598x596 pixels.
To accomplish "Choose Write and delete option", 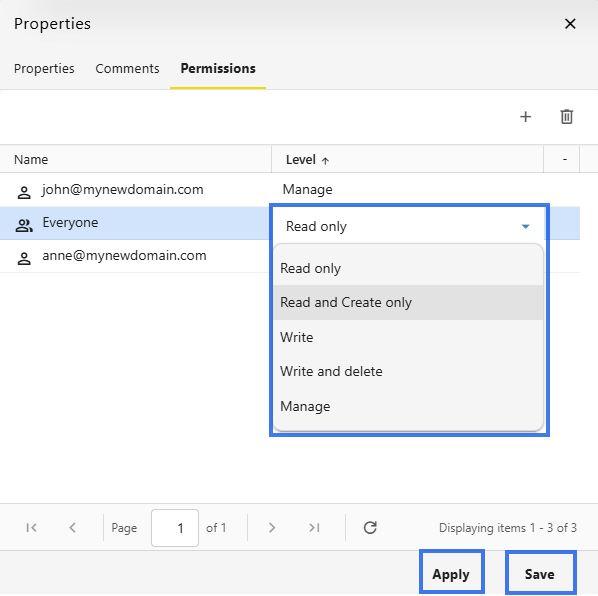I will [408, 371].
